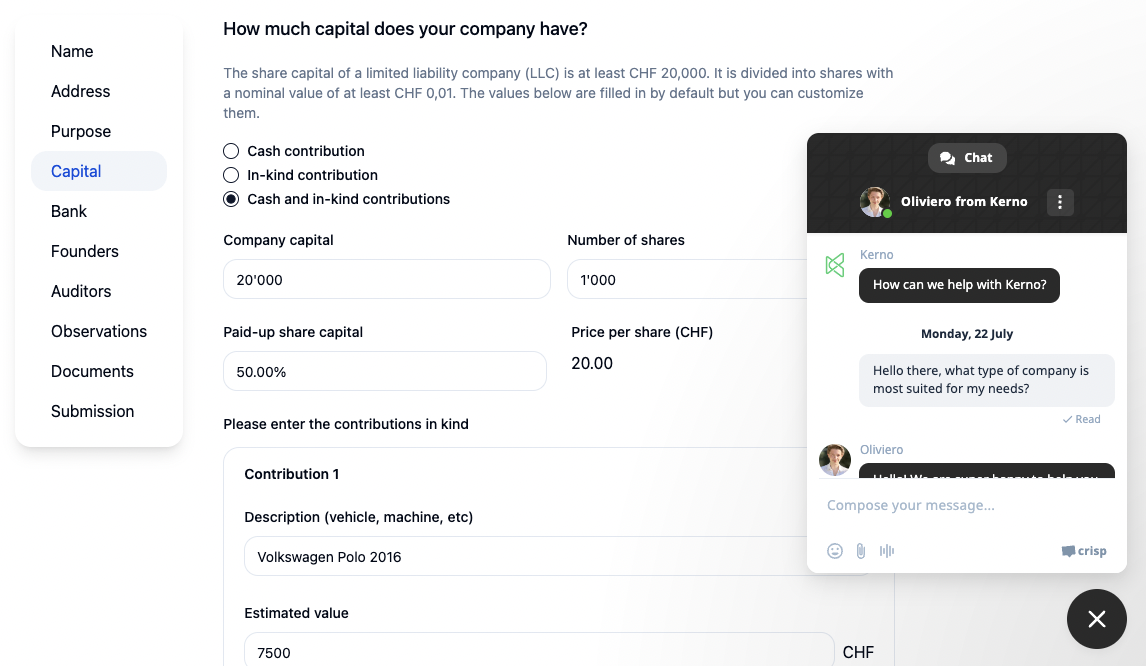1146x666 pixels.
Task: Focus the Paid-up share capital field
Action: [x=384, y=371]
